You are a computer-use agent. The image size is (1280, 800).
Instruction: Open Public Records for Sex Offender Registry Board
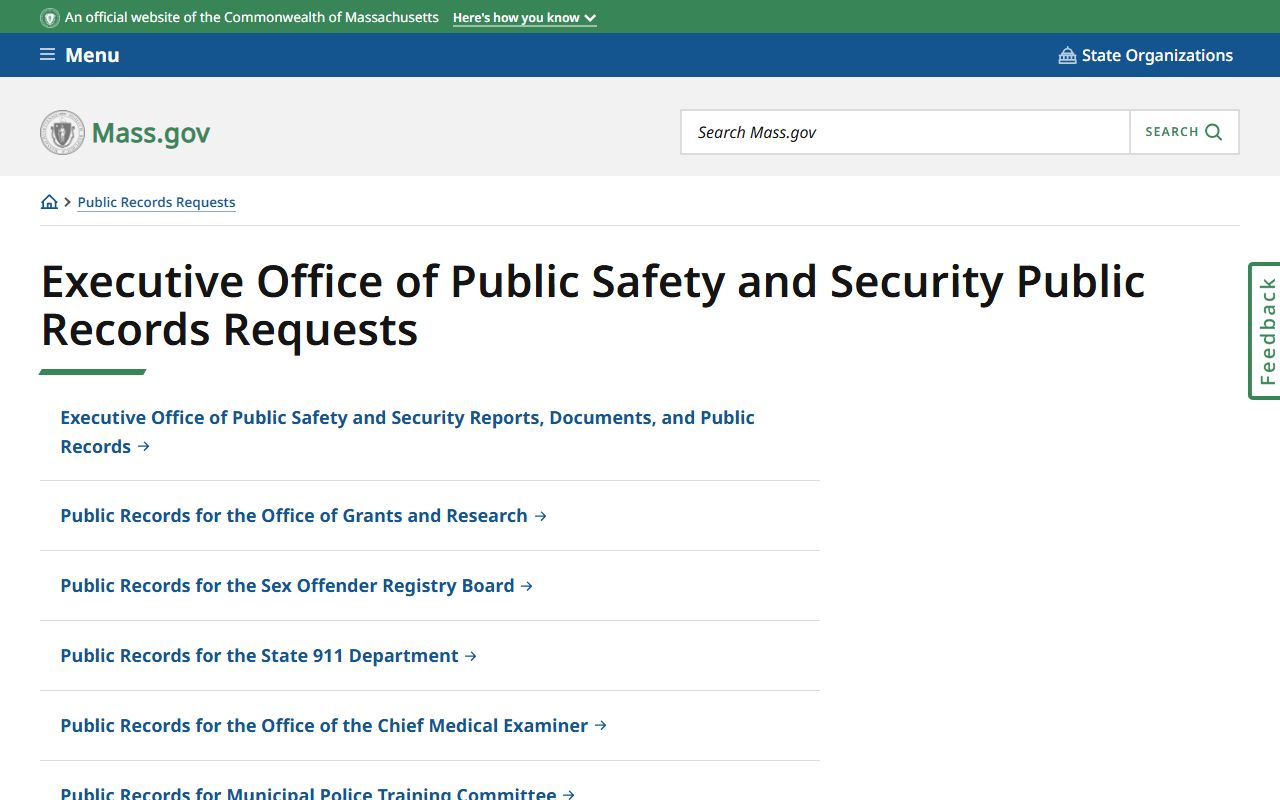[297, 586]
